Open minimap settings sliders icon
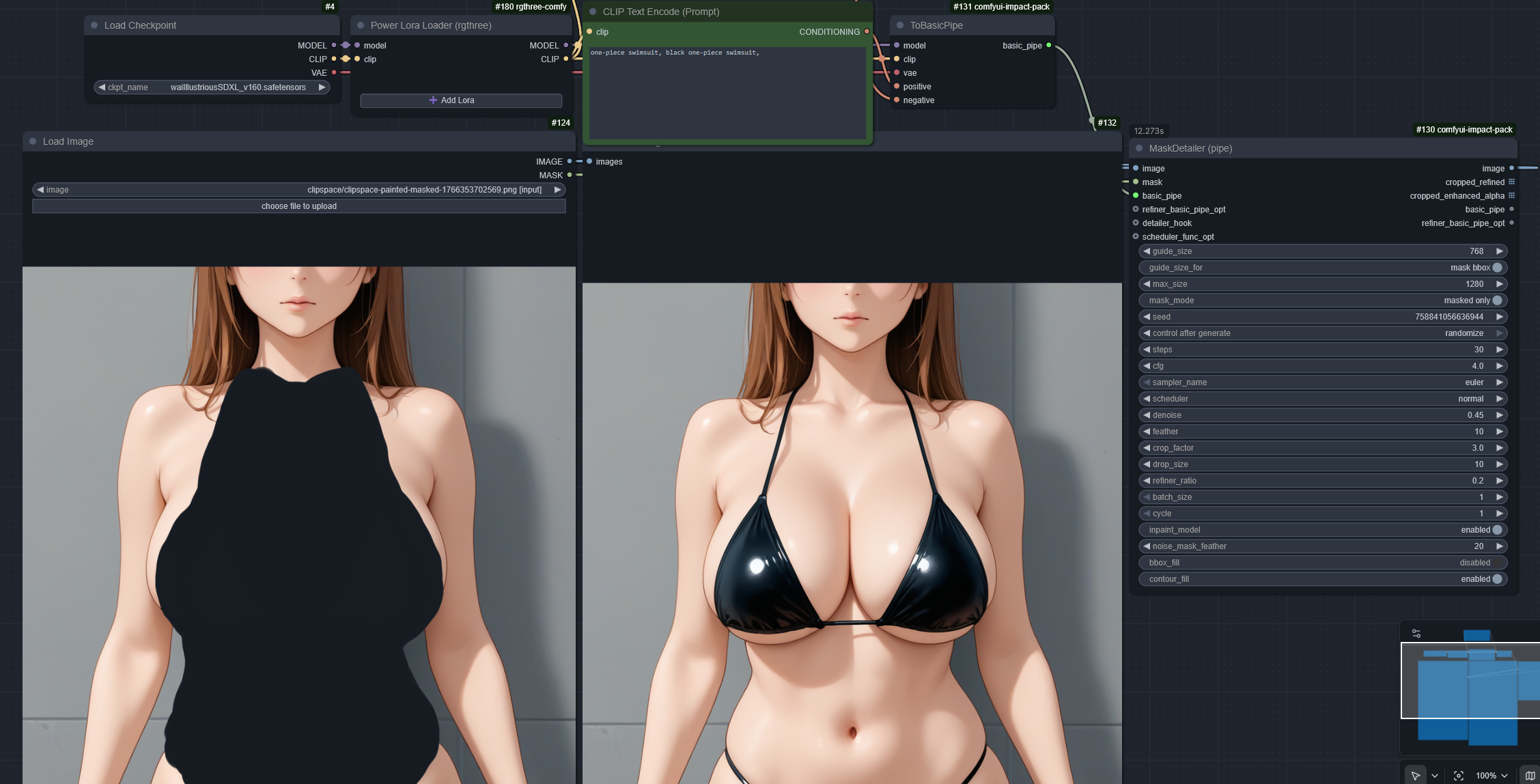This screenshot has width=1540, height=784. click(1416, 634)
